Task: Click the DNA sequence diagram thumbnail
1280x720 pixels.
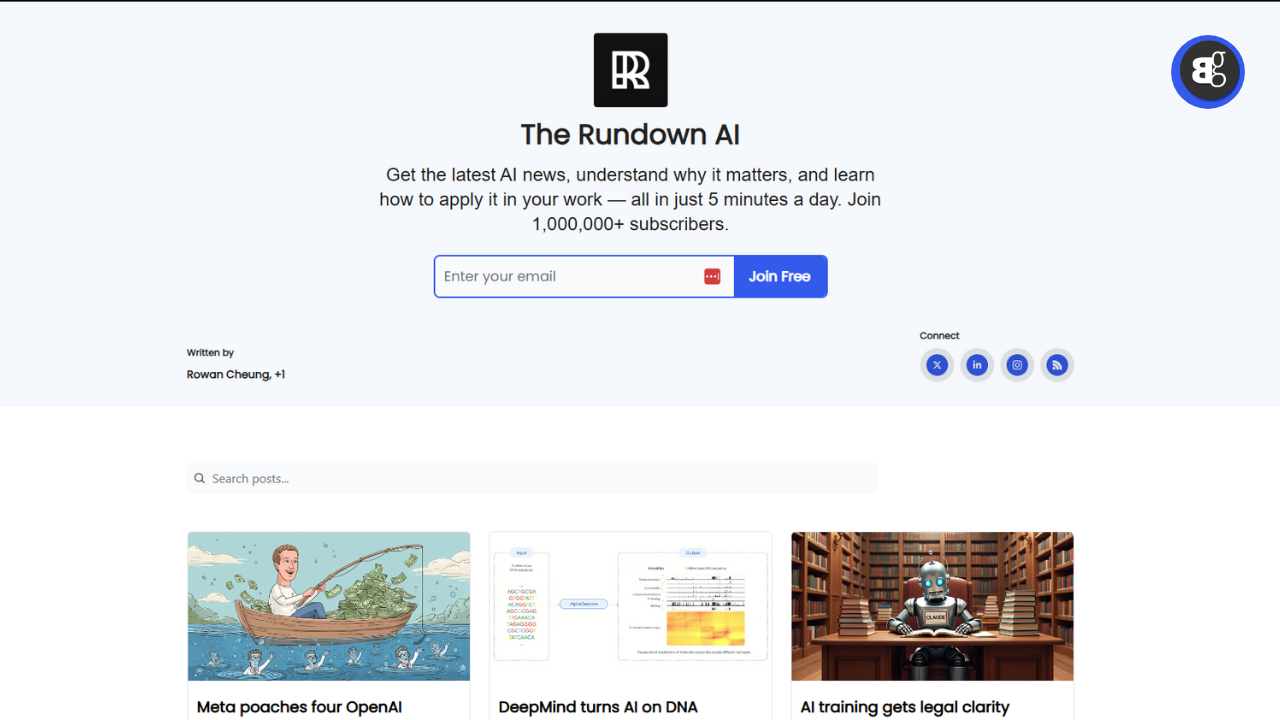Action: 631,606
